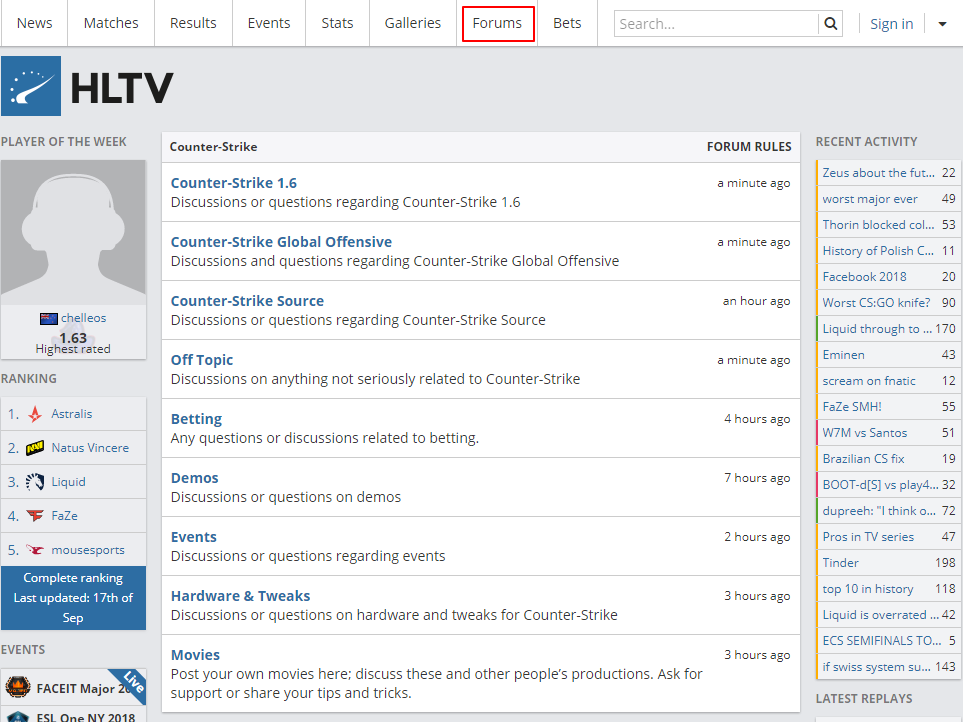Open the Movies forum

click(195, 654)
